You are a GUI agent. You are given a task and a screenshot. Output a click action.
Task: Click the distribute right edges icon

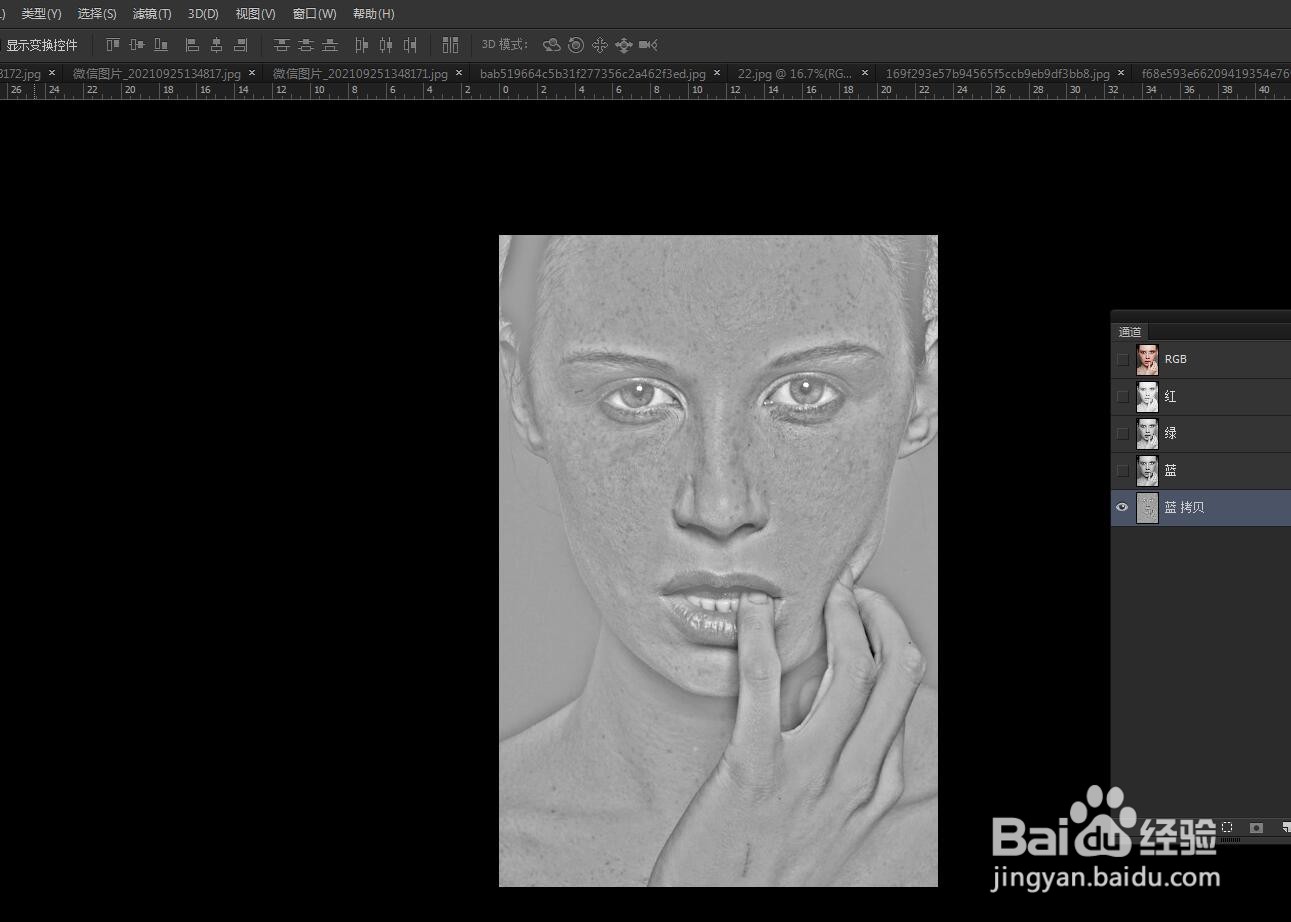pos(409,45)
